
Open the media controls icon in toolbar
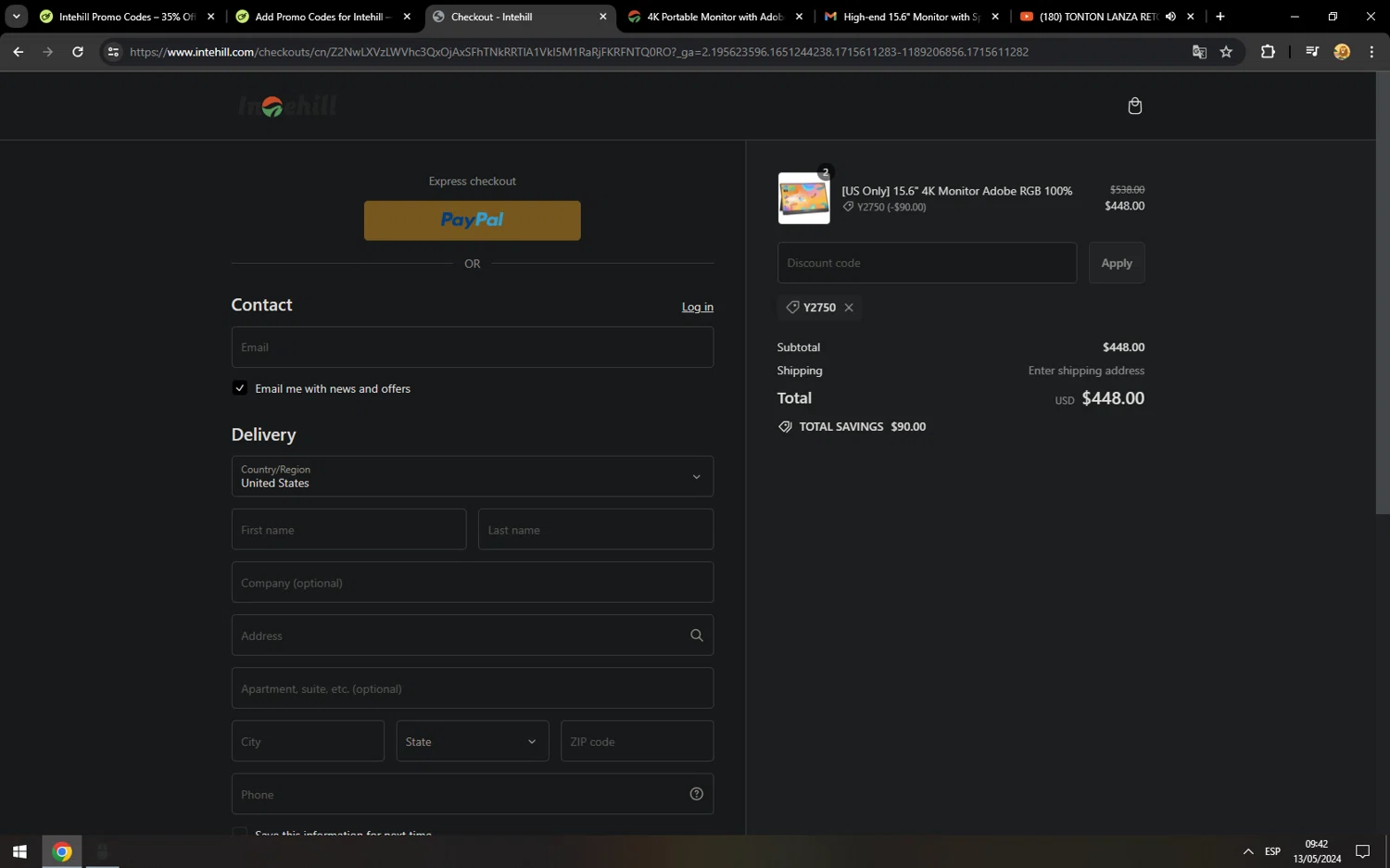point(1311,52)
